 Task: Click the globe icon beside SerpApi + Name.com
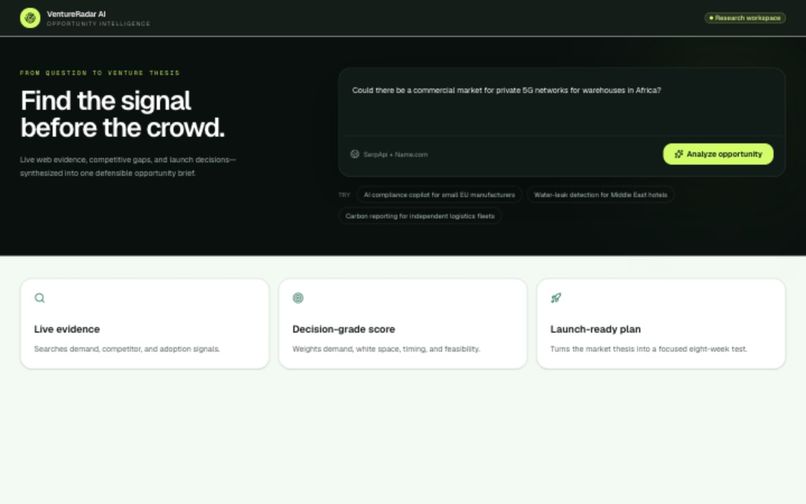355,154
